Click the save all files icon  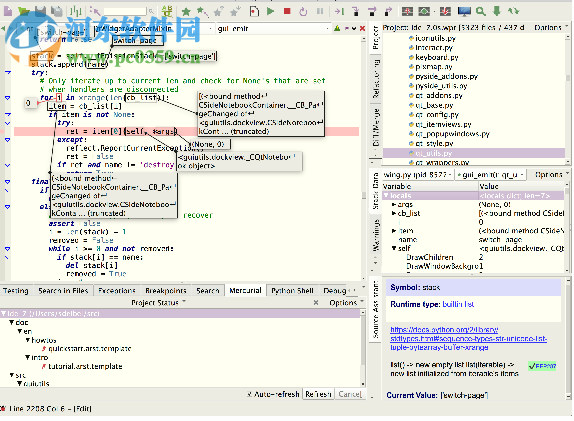57,11
